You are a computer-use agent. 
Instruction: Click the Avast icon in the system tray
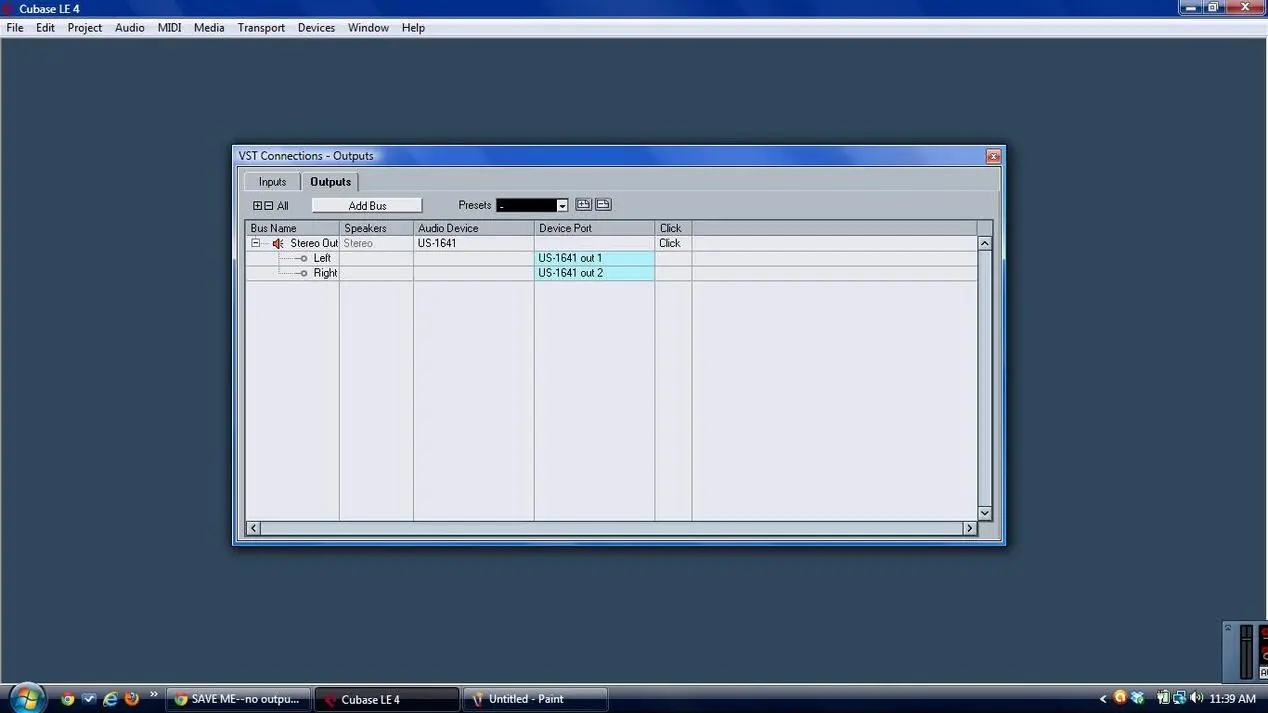coord(1120,698)
